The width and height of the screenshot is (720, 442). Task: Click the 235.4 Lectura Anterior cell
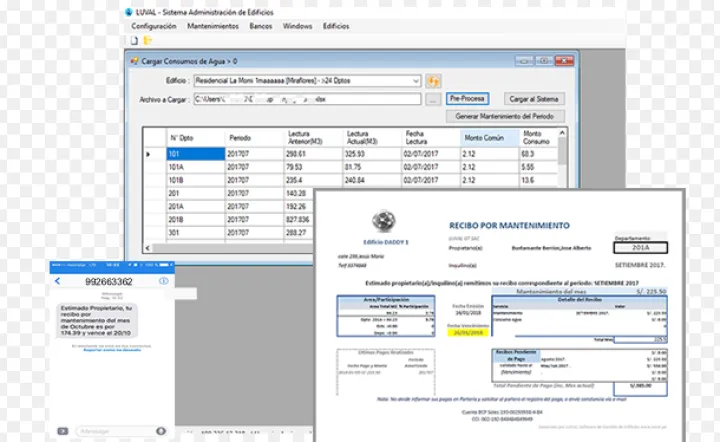313,180
